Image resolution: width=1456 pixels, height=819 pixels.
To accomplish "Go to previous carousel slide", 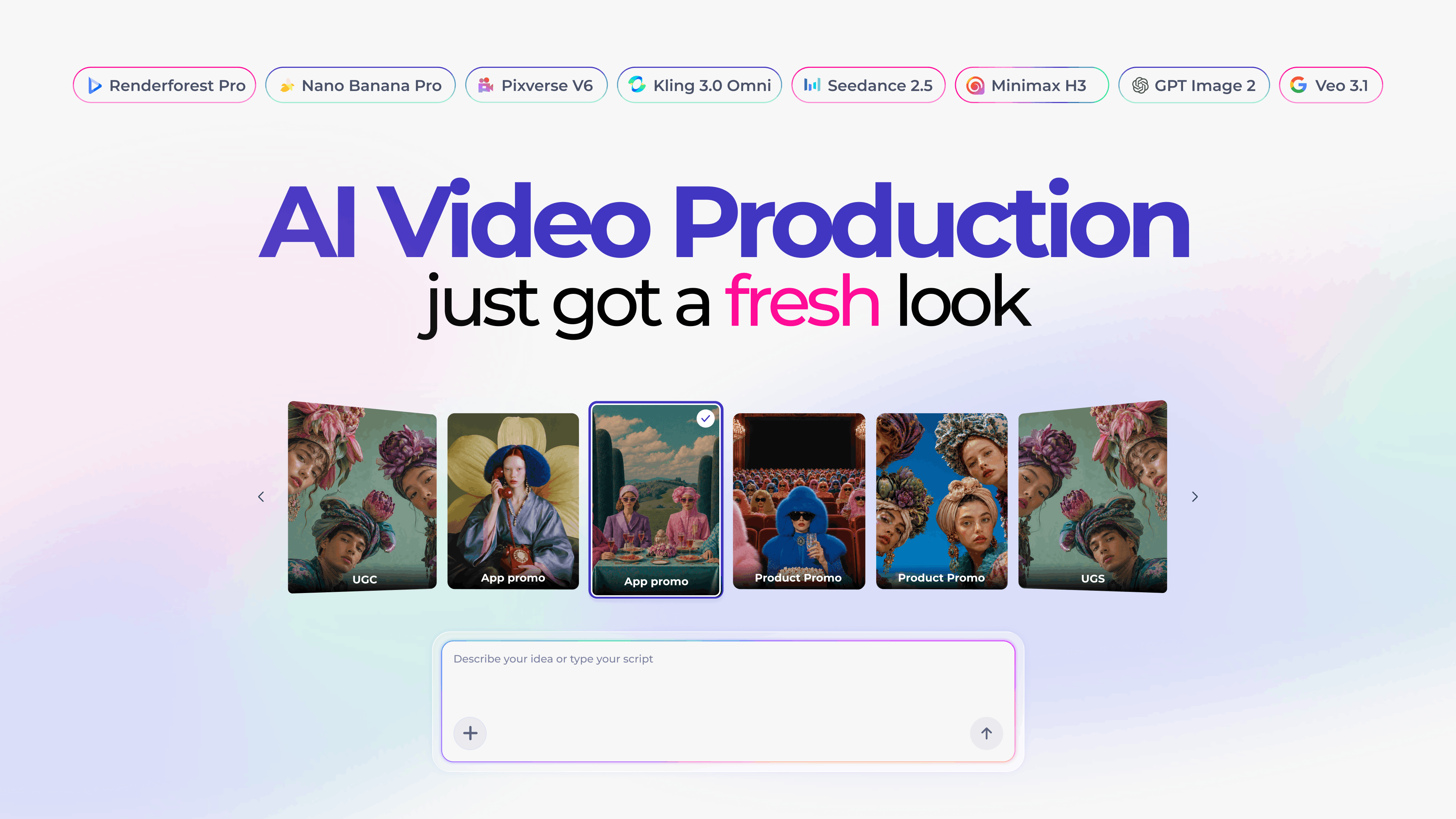I will [x=261, y=496].
